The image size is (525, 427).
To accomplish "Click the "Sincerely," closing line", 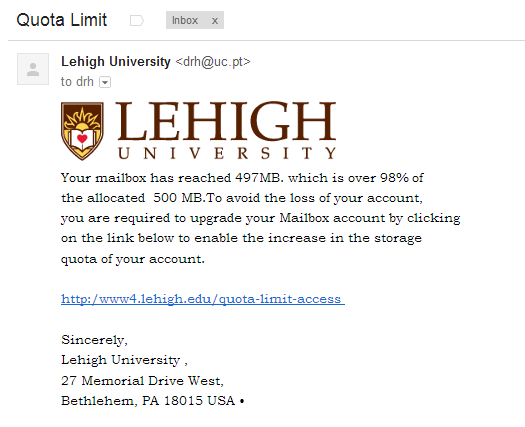I will [94, 340].
